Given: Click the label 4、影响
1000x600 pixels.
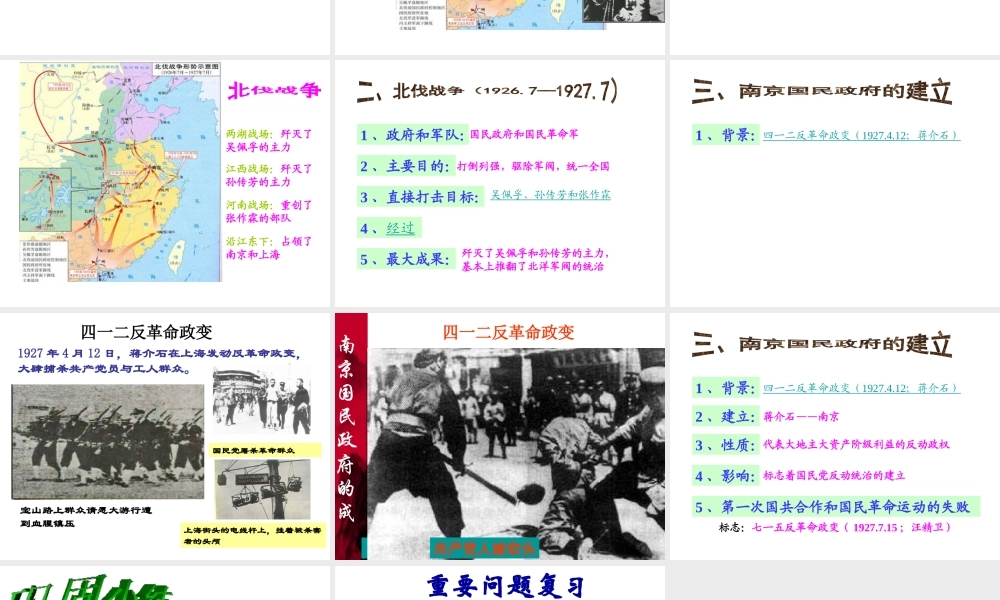Looking at the screenshot, I should click(726, 476).
